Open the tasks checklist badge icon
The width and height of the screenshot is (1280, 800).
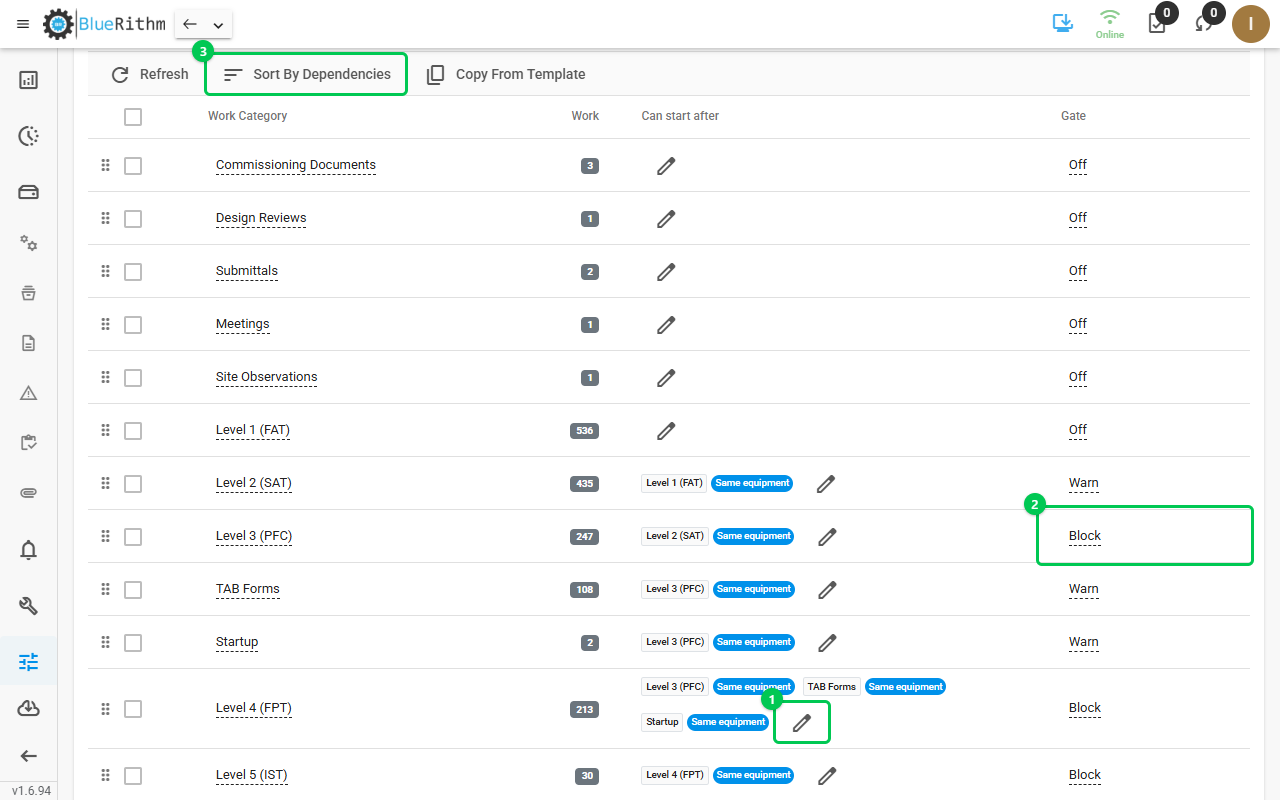pyautogui.click(x=1157, y=23)
